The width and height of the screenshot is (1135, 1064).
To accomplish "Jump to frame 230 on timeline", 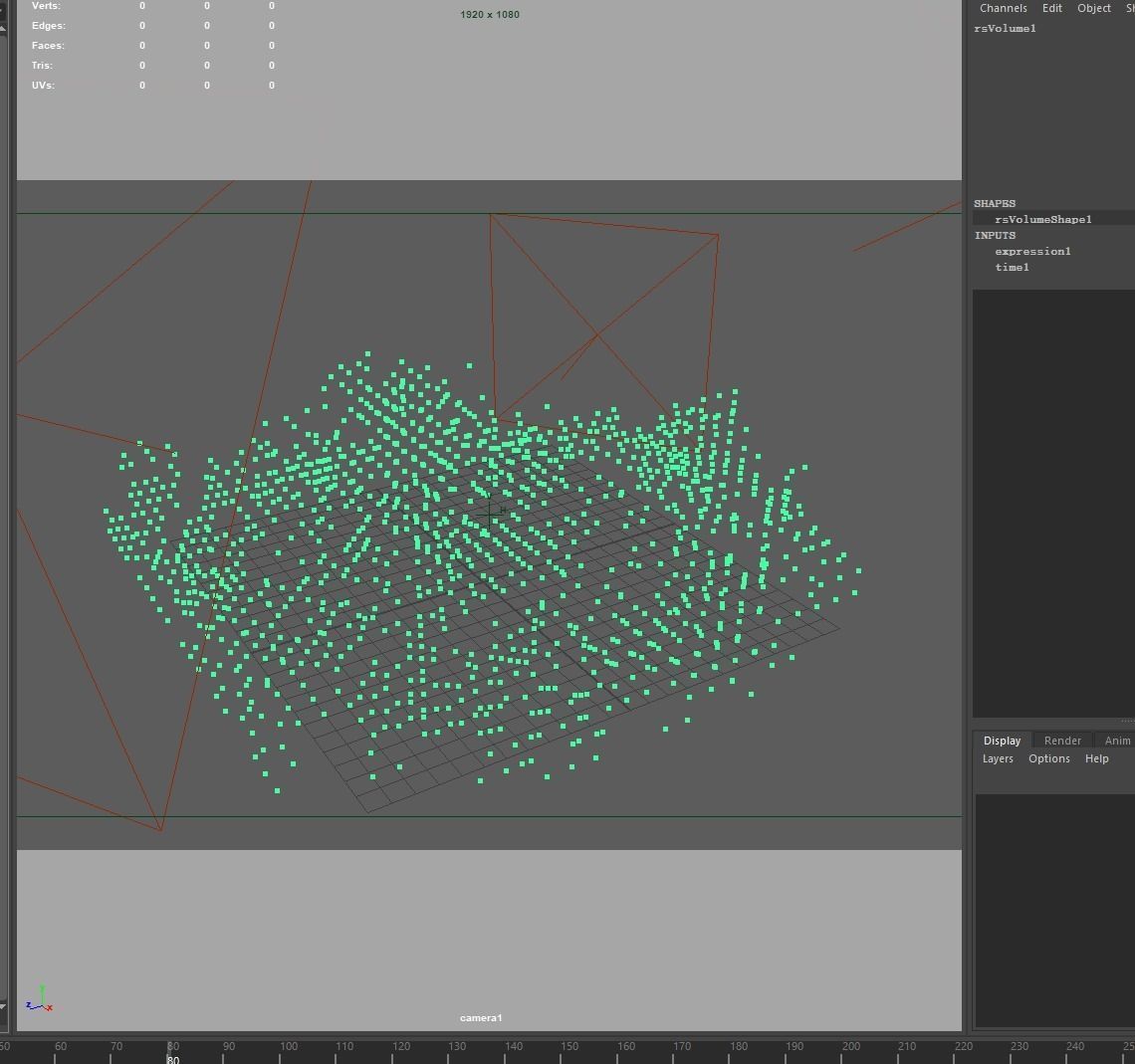I will point(1020,1046).
